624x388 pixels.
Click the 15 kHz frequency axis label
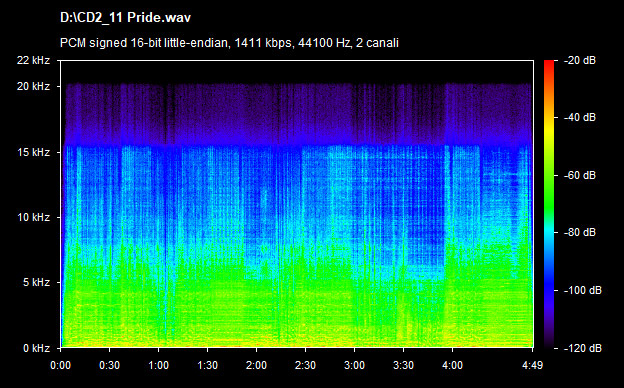(33, 152)
